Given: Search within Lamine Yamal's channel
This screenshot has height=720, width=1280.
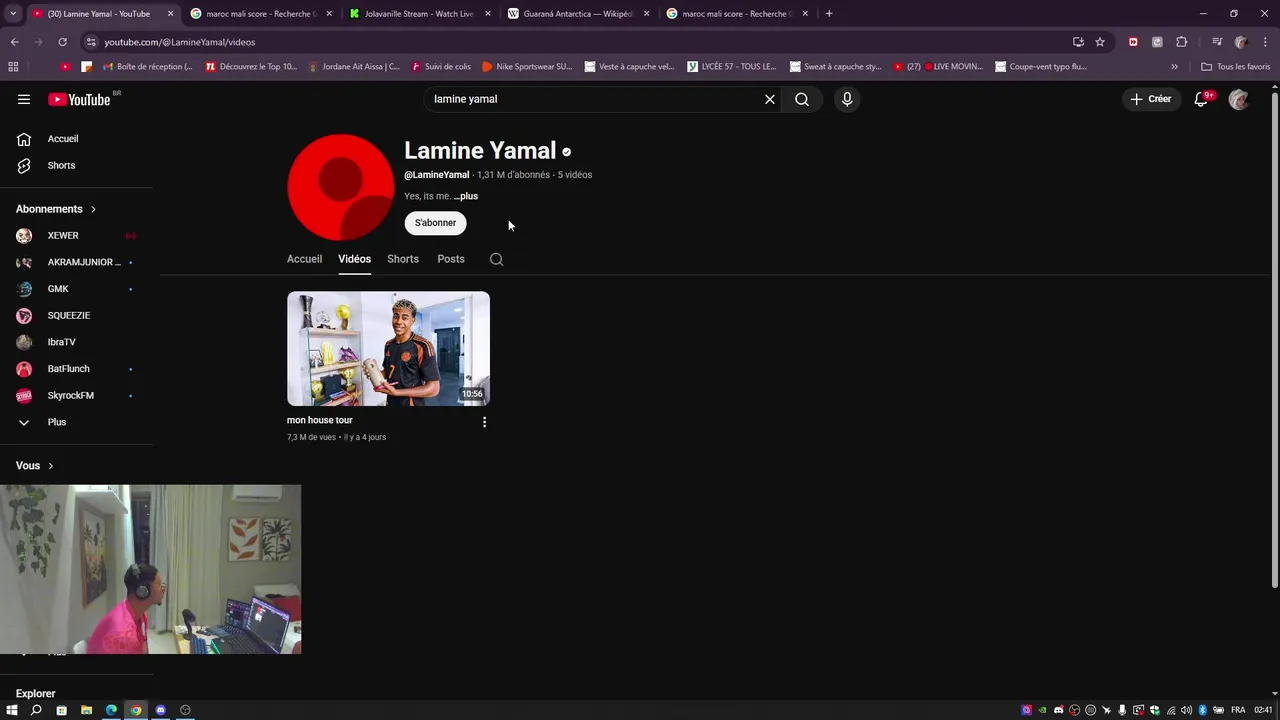Looking at the screenshot, I should [x=496, y=259].
